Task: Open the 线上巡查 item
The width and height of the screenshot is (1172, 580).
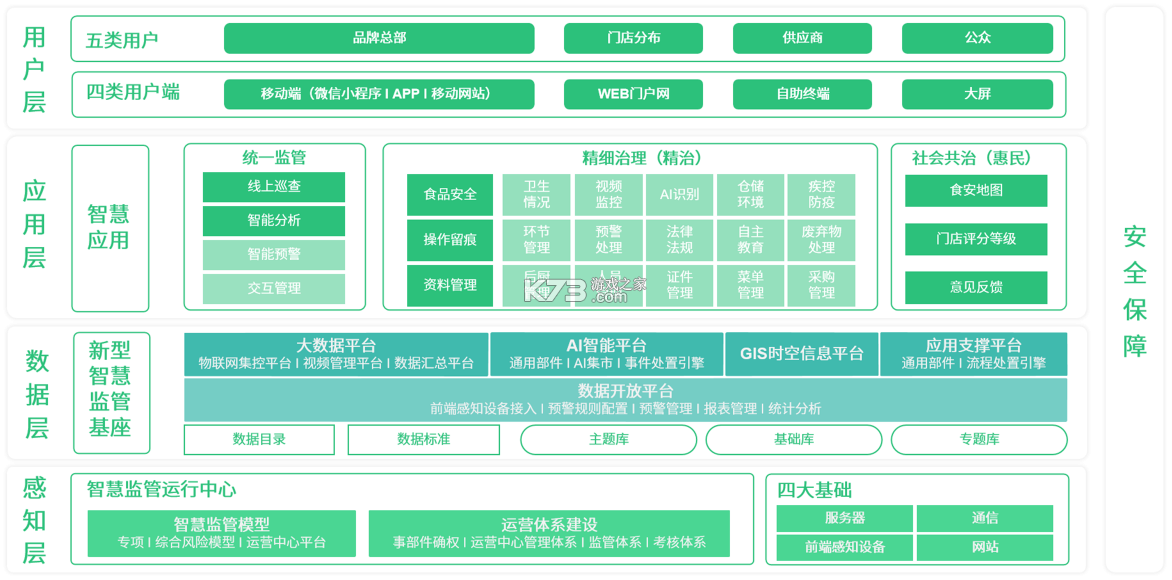Action: click(x=274, y=187)
